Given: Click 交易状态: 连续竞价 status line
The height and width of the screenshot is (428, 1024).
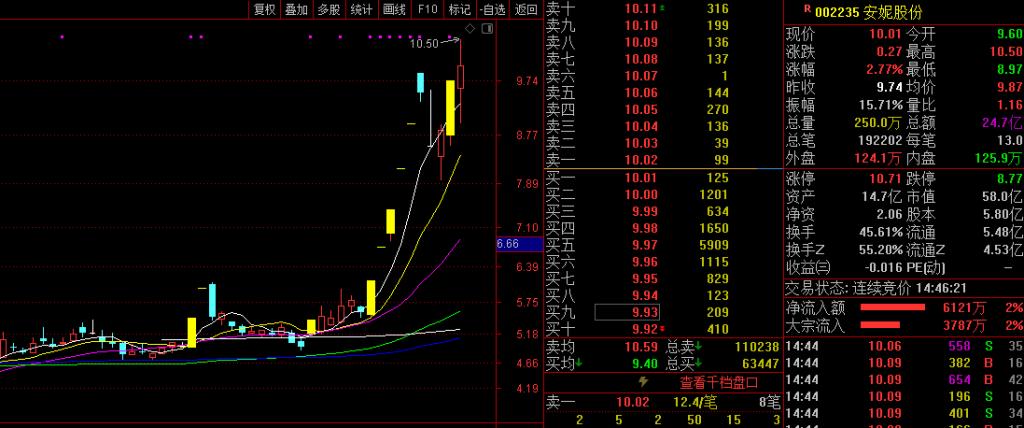Looking at the screenshot, I should (x=876, y=288).
